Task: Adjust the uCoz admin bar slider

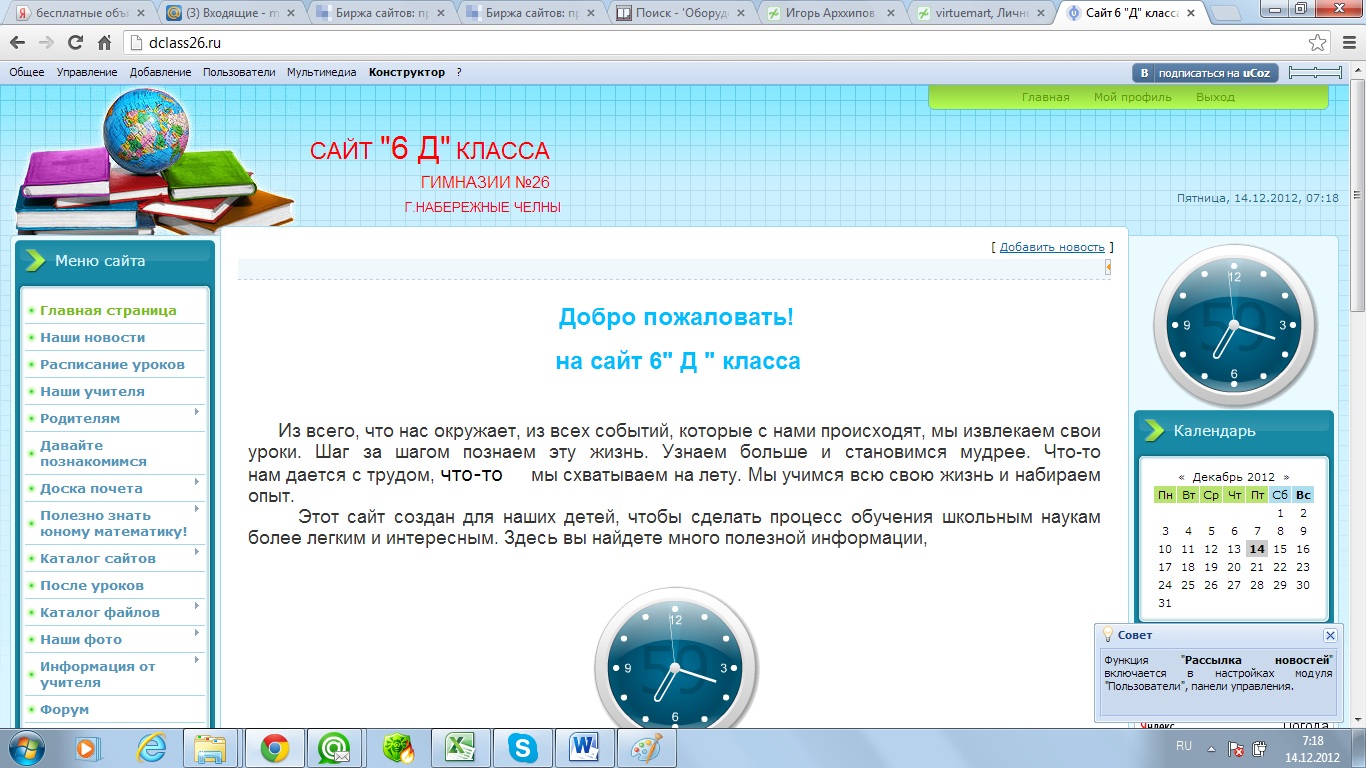Action: [x=1315, y=72]
